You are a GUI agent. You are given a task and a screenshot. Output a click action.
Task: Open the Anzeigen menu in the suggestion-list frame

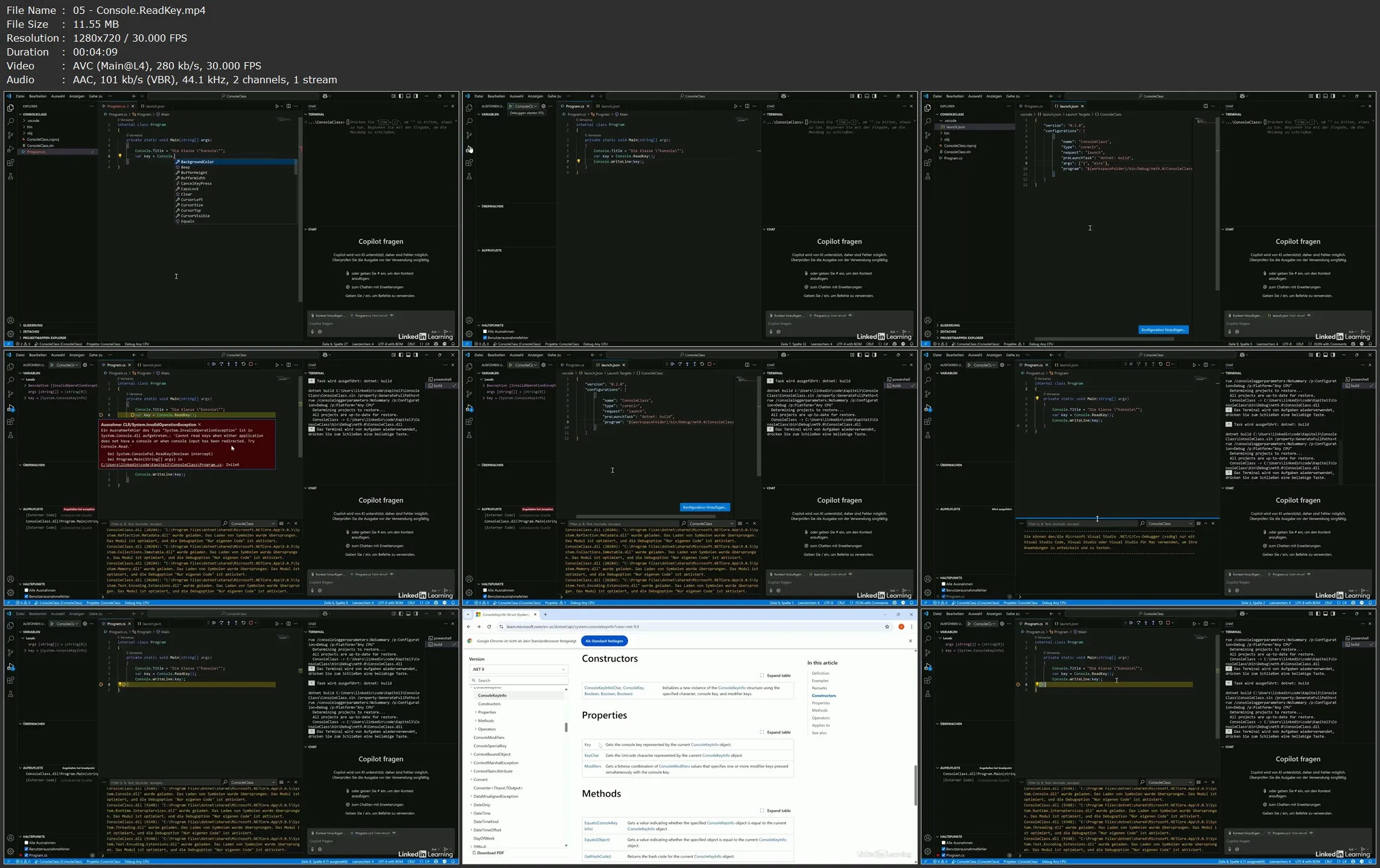pos(77,96)
